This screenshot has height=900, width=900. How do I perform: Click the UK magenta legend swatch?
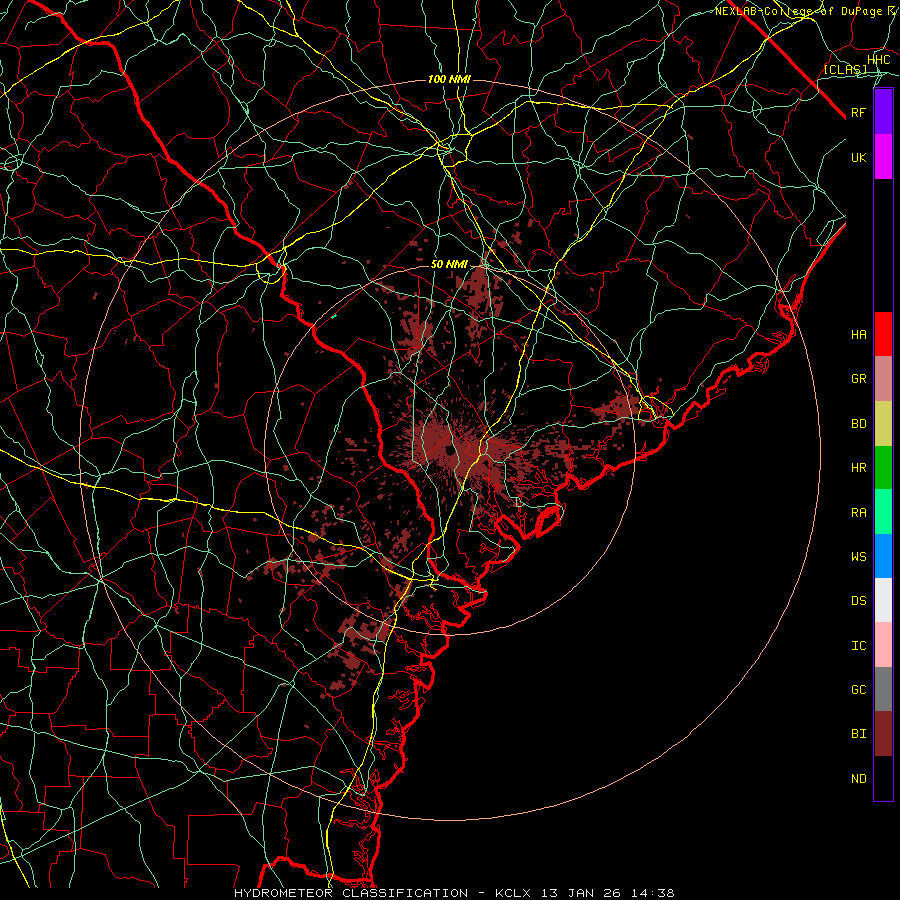[x=883, y=157]
